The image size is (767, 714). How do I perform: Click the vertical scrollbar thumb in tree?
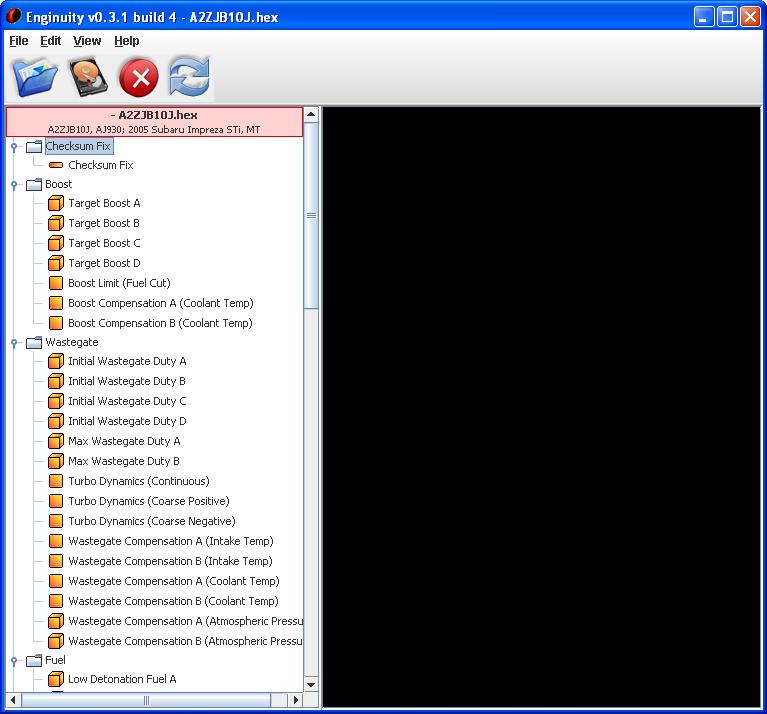(x=311, y=215)
